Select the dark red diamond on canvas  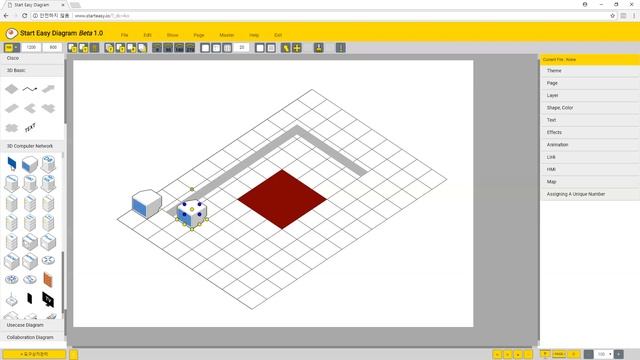[282, 199]
